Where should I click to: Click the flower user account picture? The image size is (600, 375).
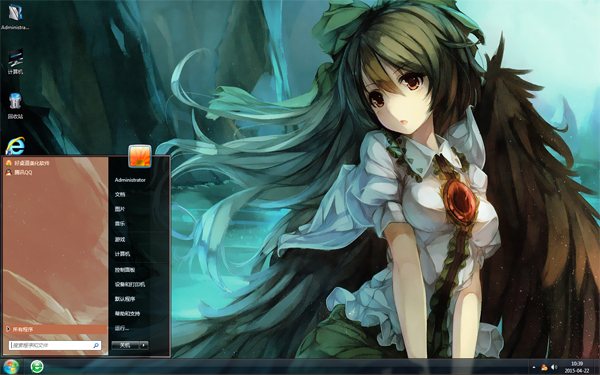[140, 156]
